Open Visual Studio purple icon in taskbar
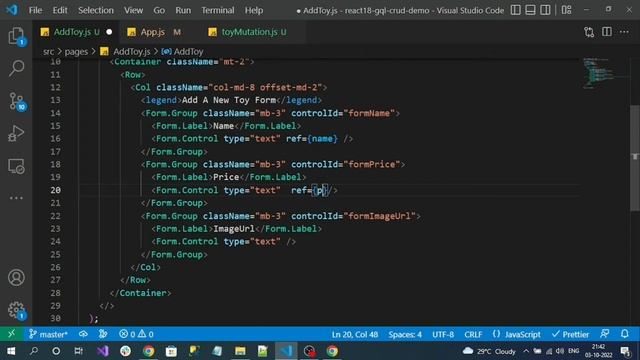 (x=102, y=351)
